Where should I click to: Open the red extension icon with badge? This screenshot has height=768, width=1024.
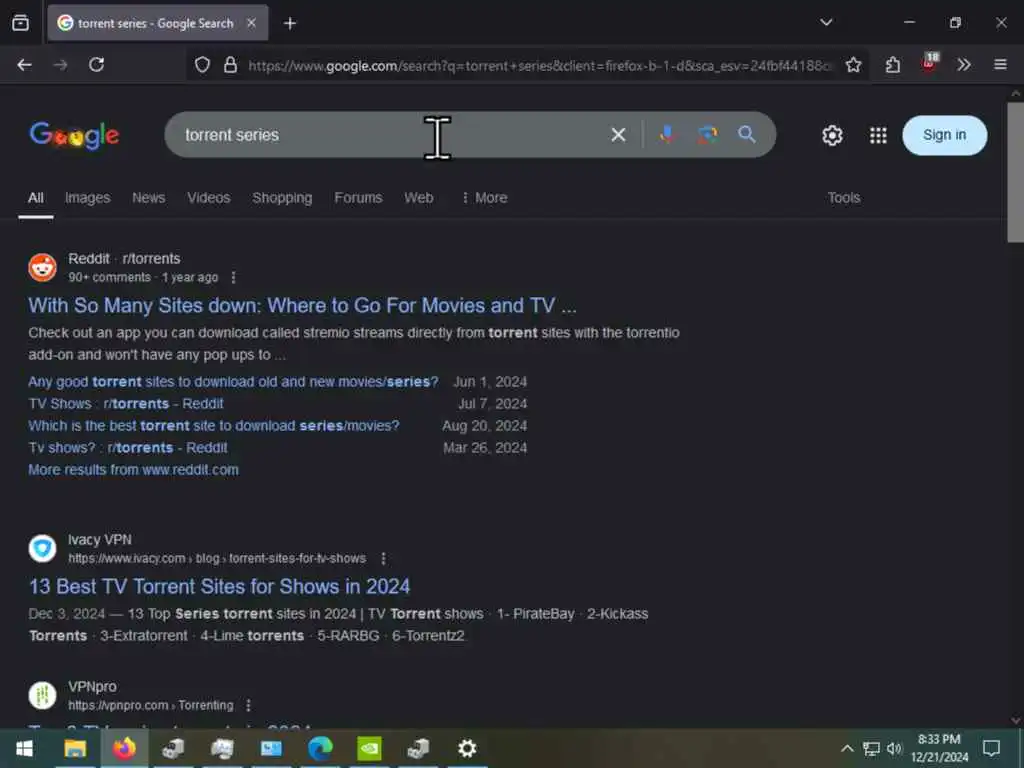[929, 63]
